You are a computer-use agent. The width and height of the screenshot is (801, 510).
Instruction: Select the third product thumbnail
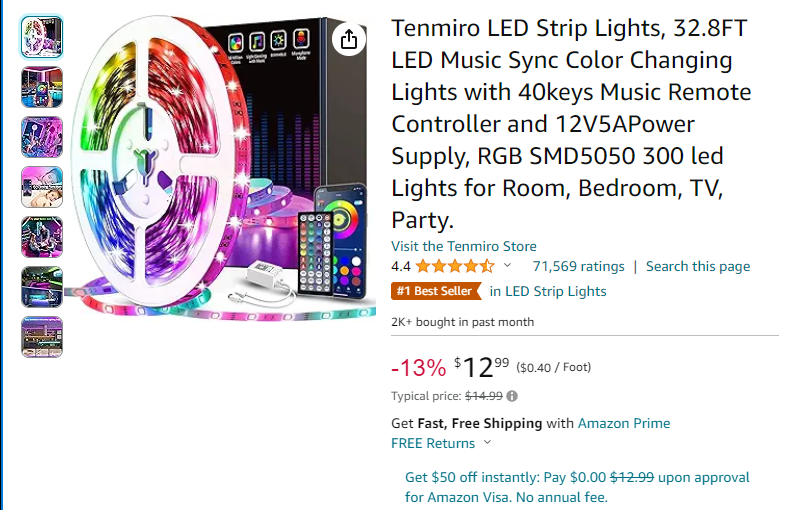[x=42, y=137]
